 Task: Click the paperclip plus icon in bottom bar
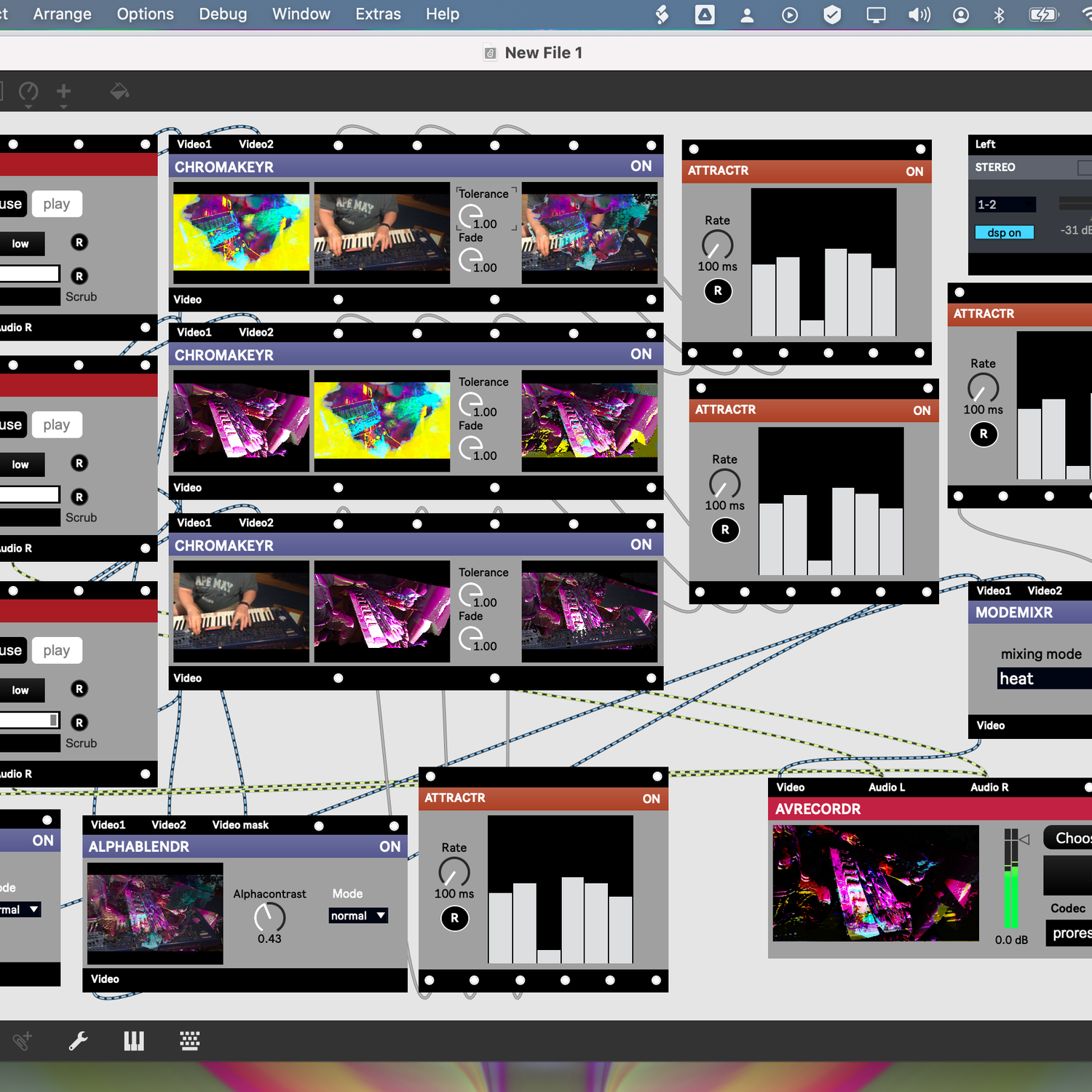[22, 1041]
